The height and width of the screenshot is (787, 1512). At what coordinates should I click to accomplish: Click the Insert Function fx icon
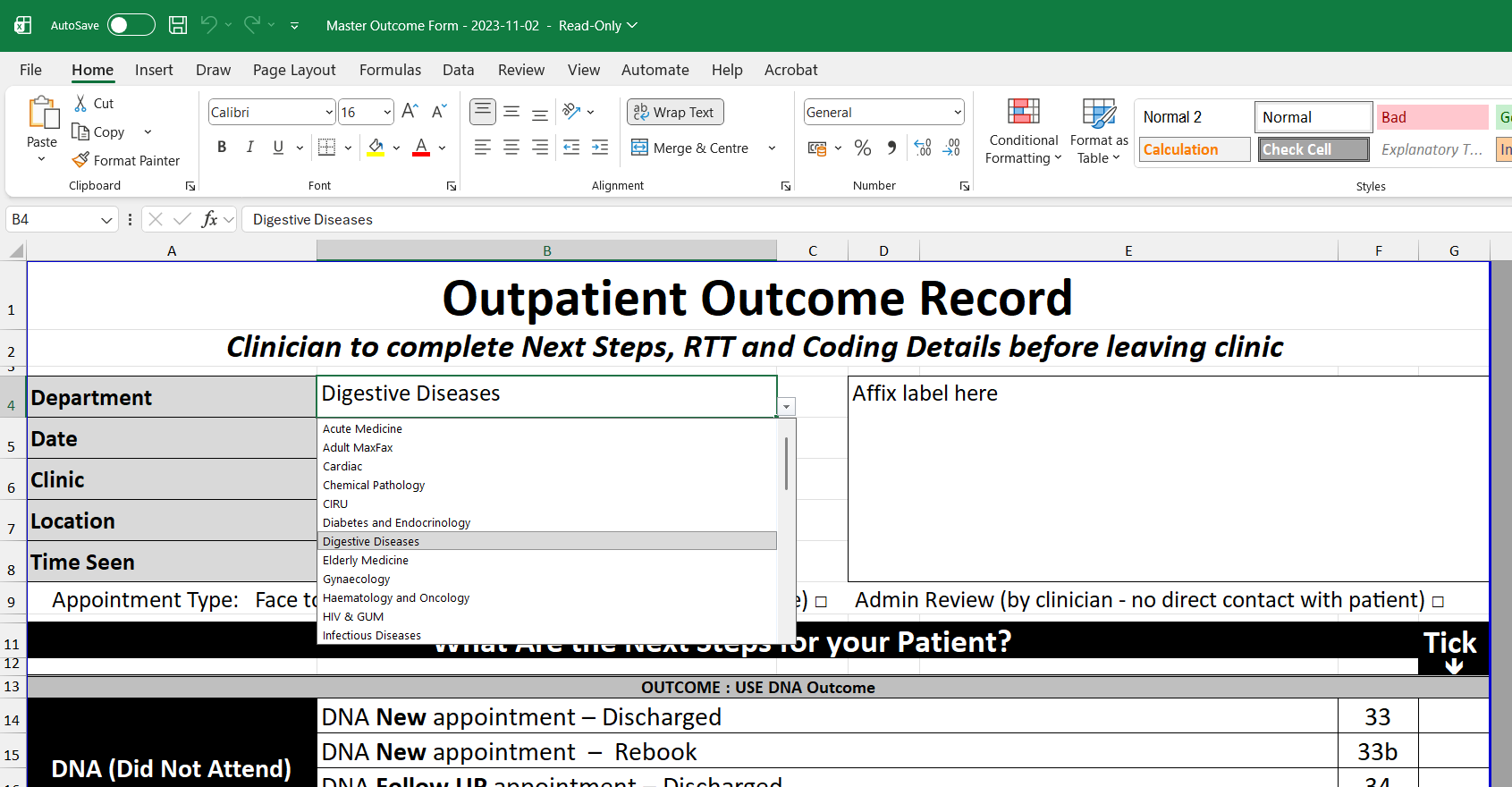click(209, 219)
